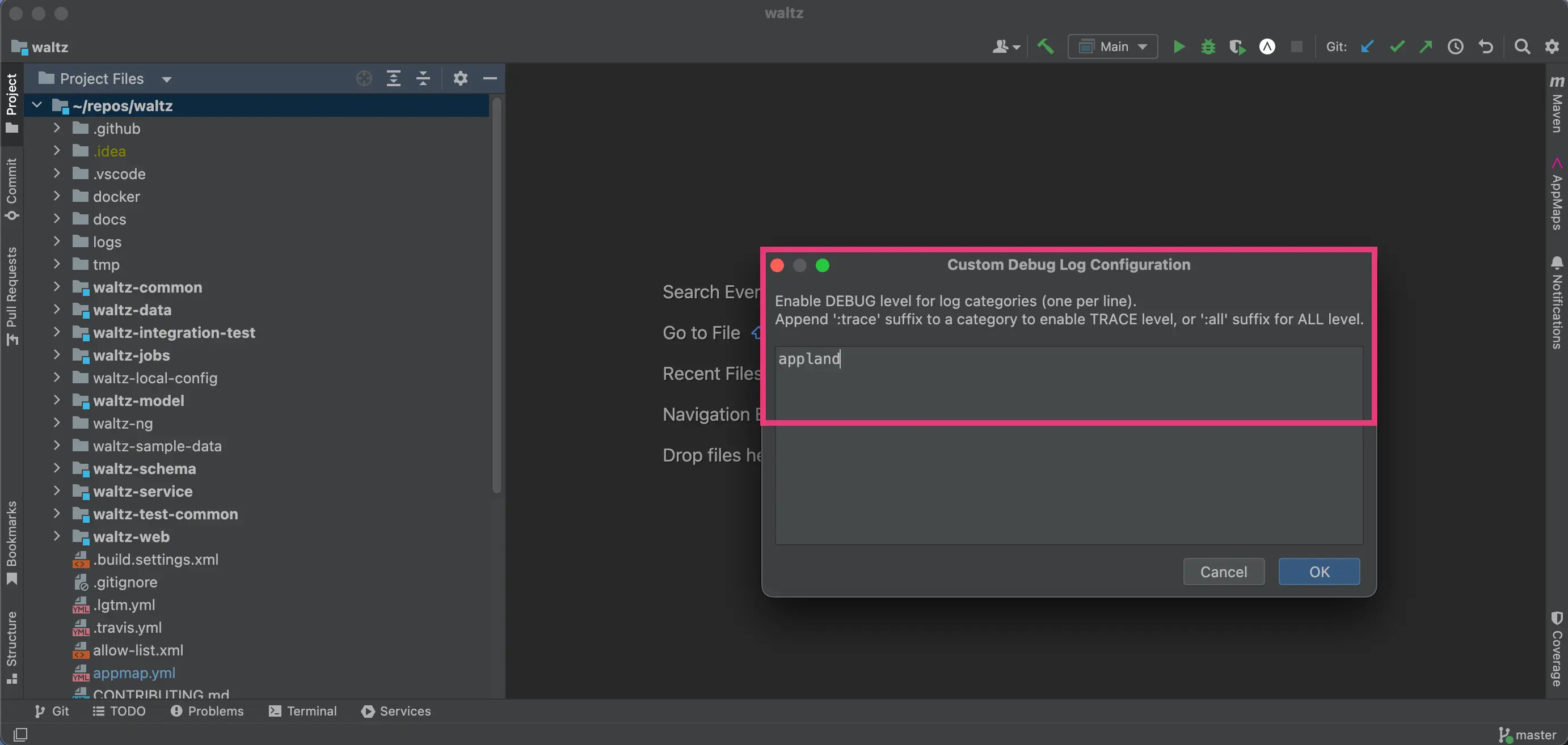Viewport: 1568px width, 745px height.
Task: Debug Main with the bug icon
Action: pos(1208,47)
